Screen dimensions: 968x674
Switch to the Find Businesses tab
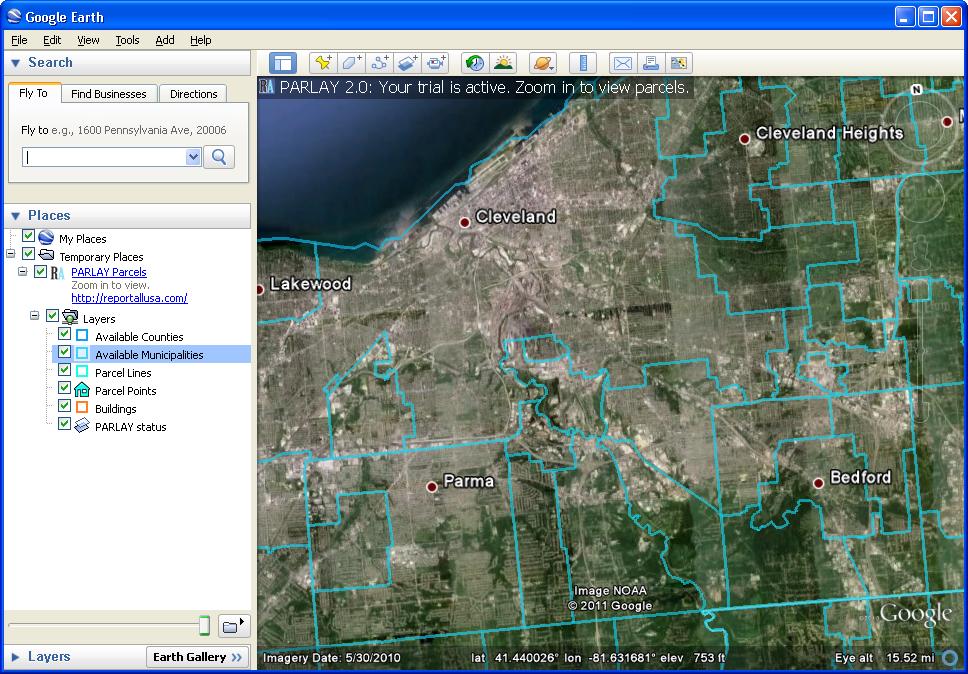(109, 94)
